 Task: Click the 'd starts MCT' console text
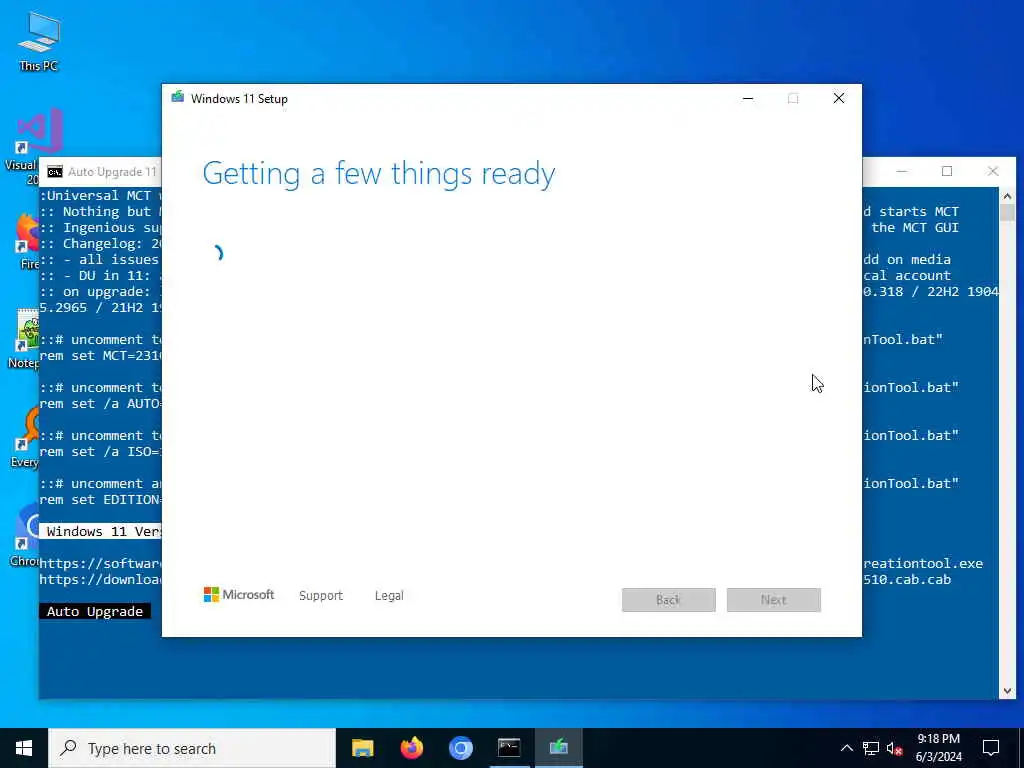click(911, 212)
